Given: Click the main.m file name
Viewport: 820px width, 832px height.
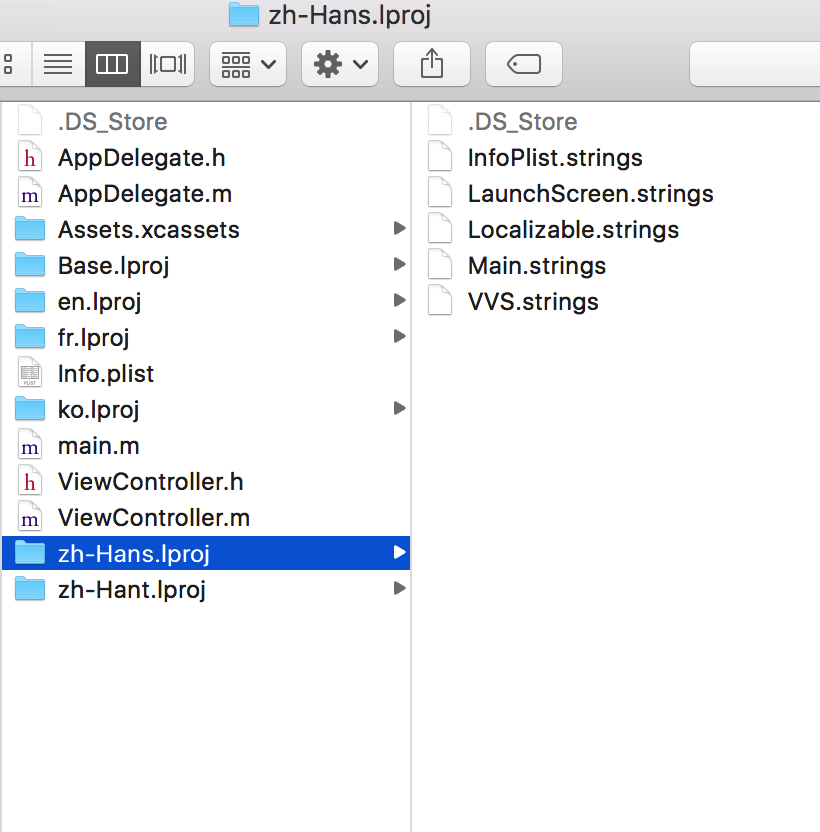Looking at the screenshot, I should 99,446.
